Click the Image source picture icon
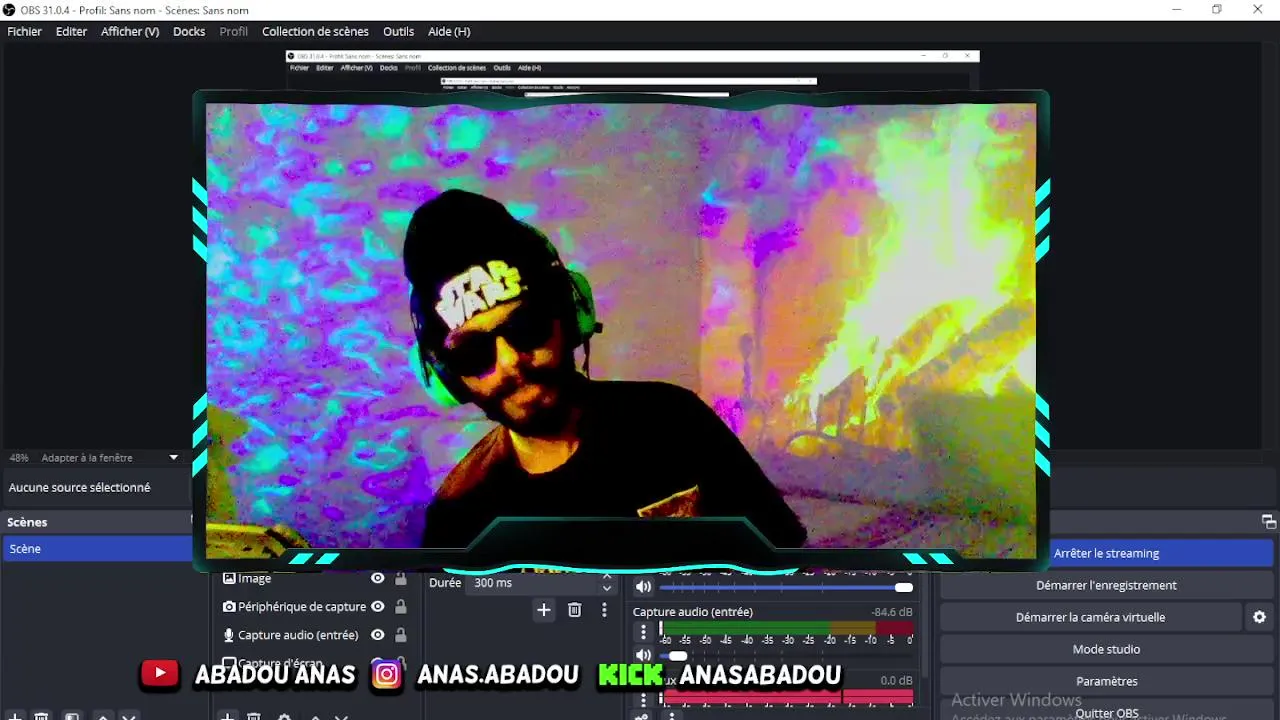This screenshot has width=1280, height=720. tap(229, 578)
